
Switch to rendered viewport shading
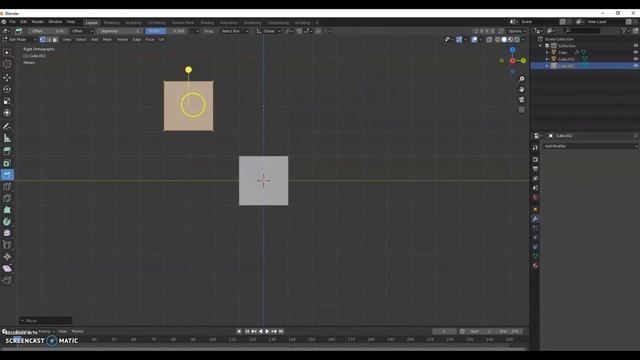click(517, 40)
